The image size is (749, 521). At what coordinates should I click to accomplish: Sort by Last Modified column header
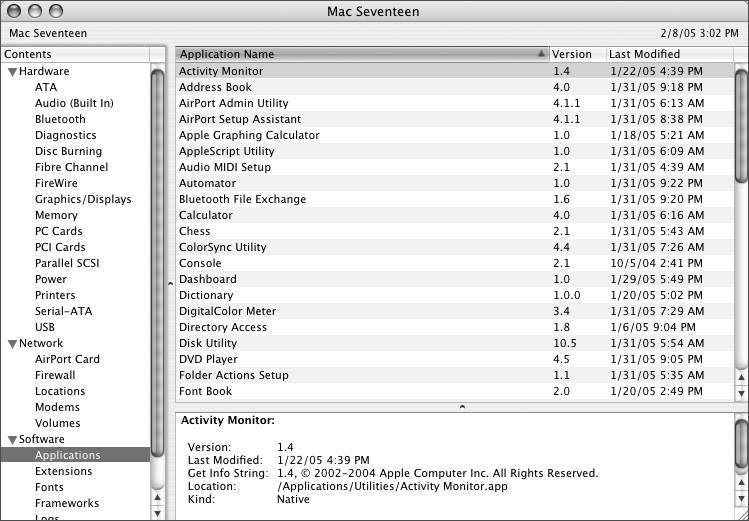pos(669,54)
